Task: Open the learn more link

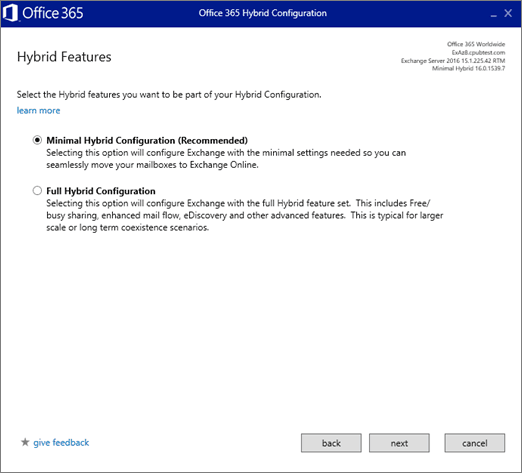Action: (x=38, y=110)
